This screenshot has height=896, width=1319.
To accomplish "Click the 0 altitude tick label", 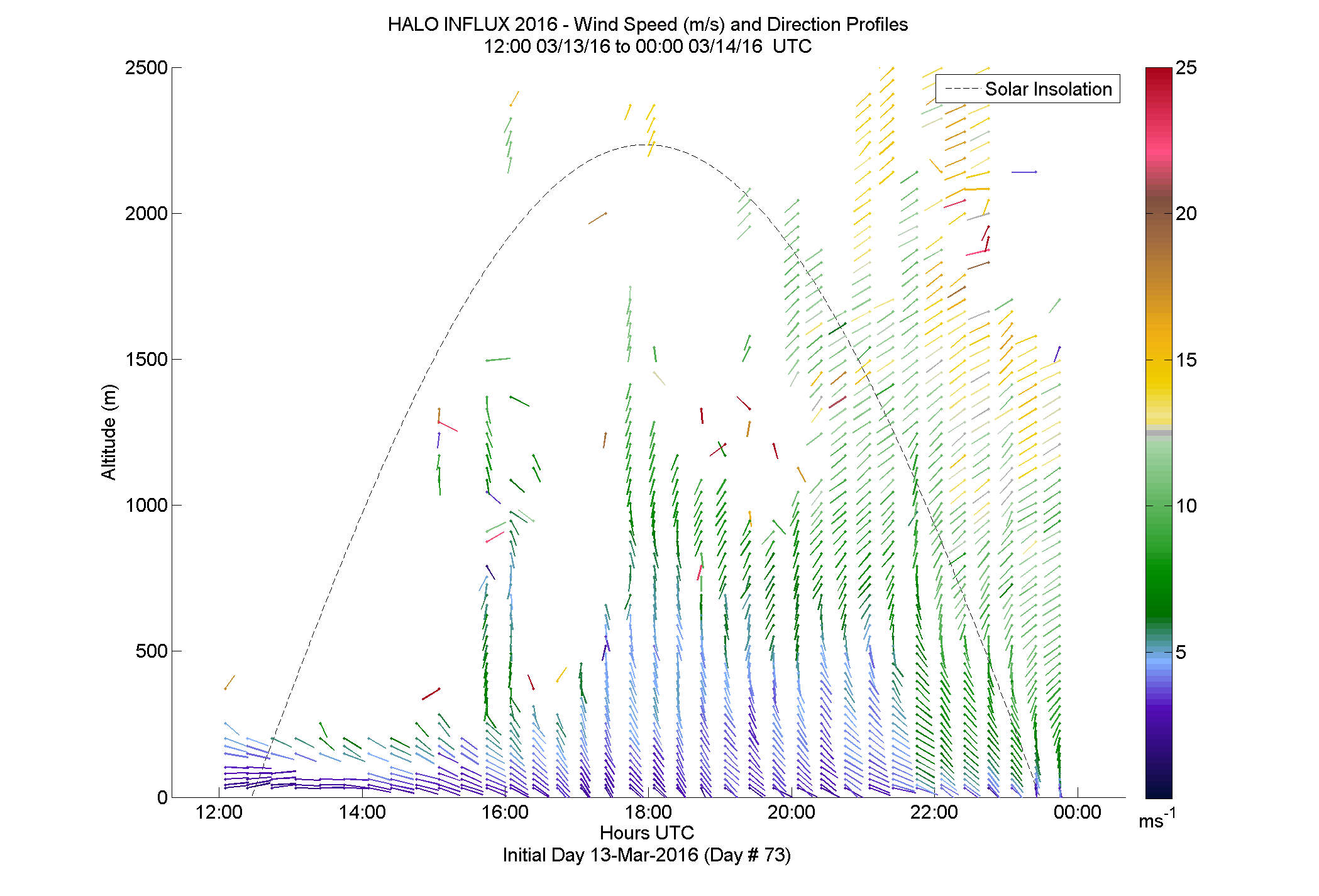I will pos(162,797).
